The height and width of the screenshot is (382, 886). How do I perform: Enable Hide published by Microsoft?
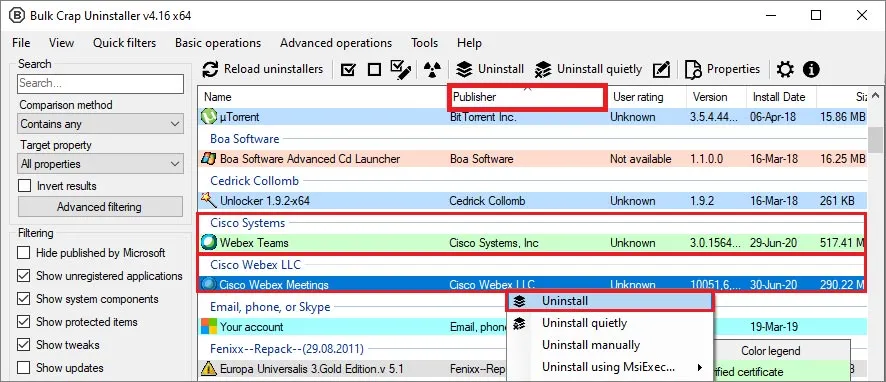pyautogui.click(x=24, y=253)
